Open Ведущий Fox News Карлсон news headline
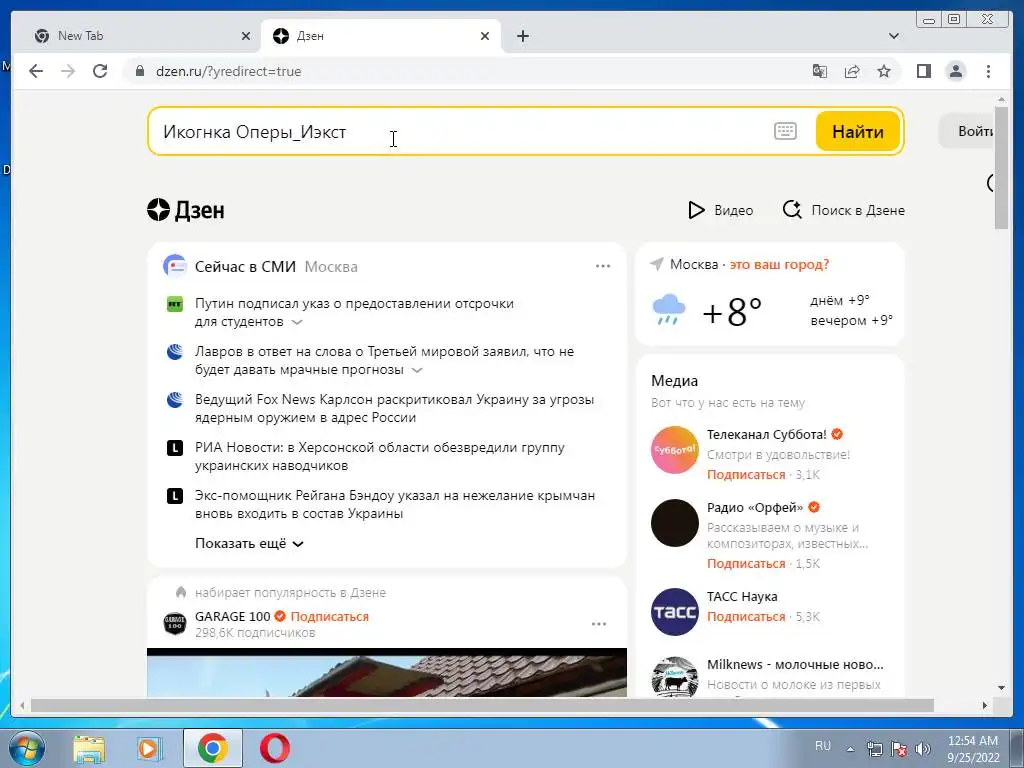This screenshot has height=768, width=1024. coord(394,408)
